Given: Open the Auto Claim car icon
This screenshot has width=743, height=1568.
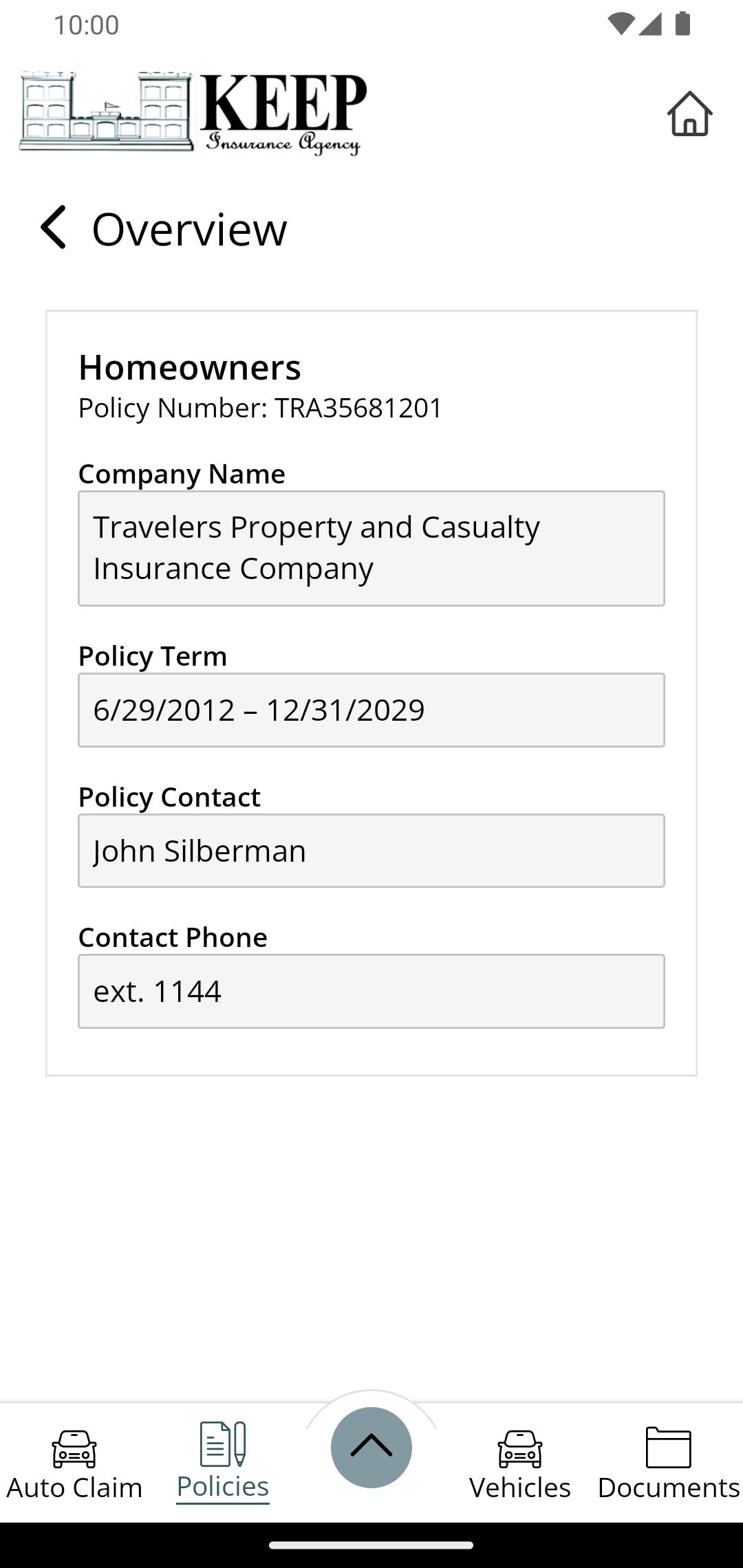Looking at the screenshot, I should (74, 1449).
